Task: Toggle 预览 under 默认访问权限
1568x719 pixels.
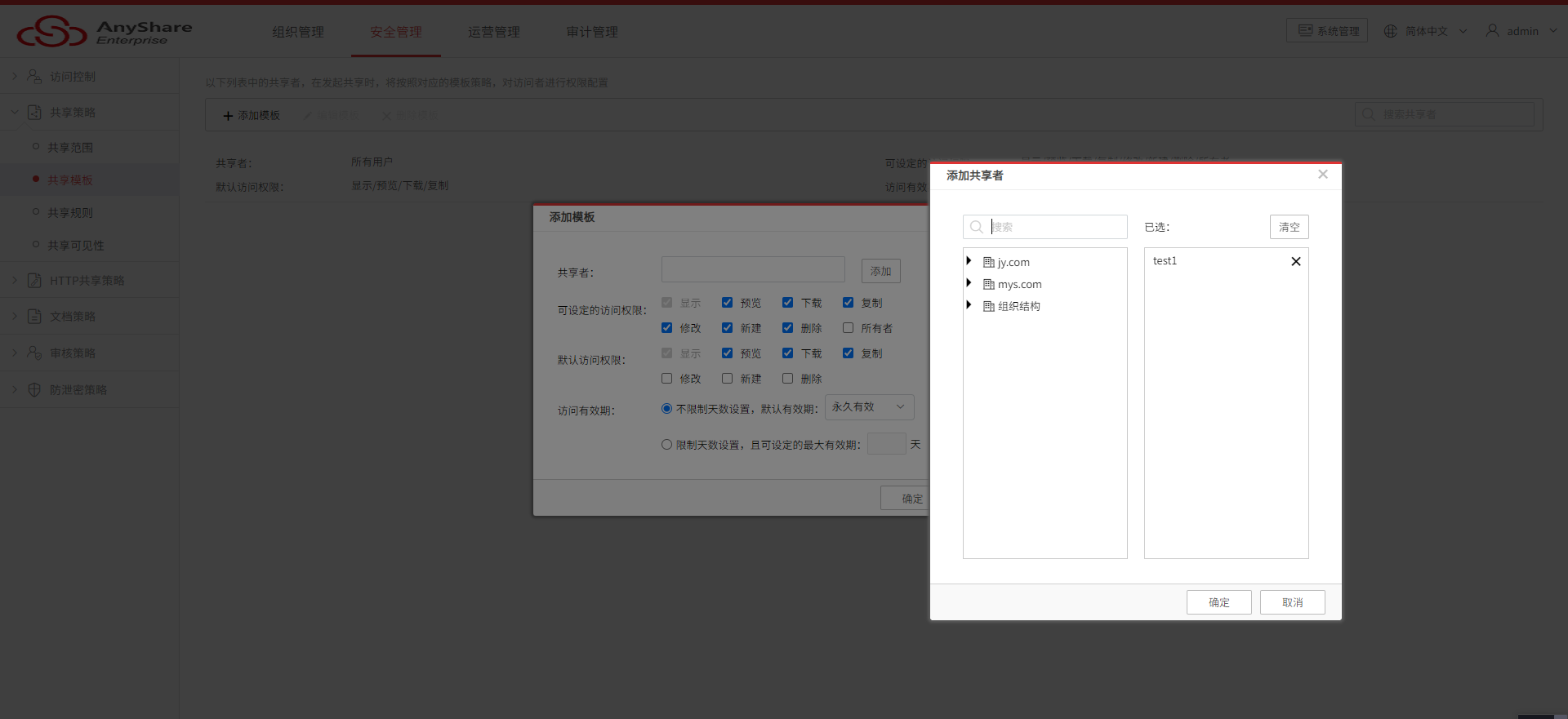Action: [727, 353]
